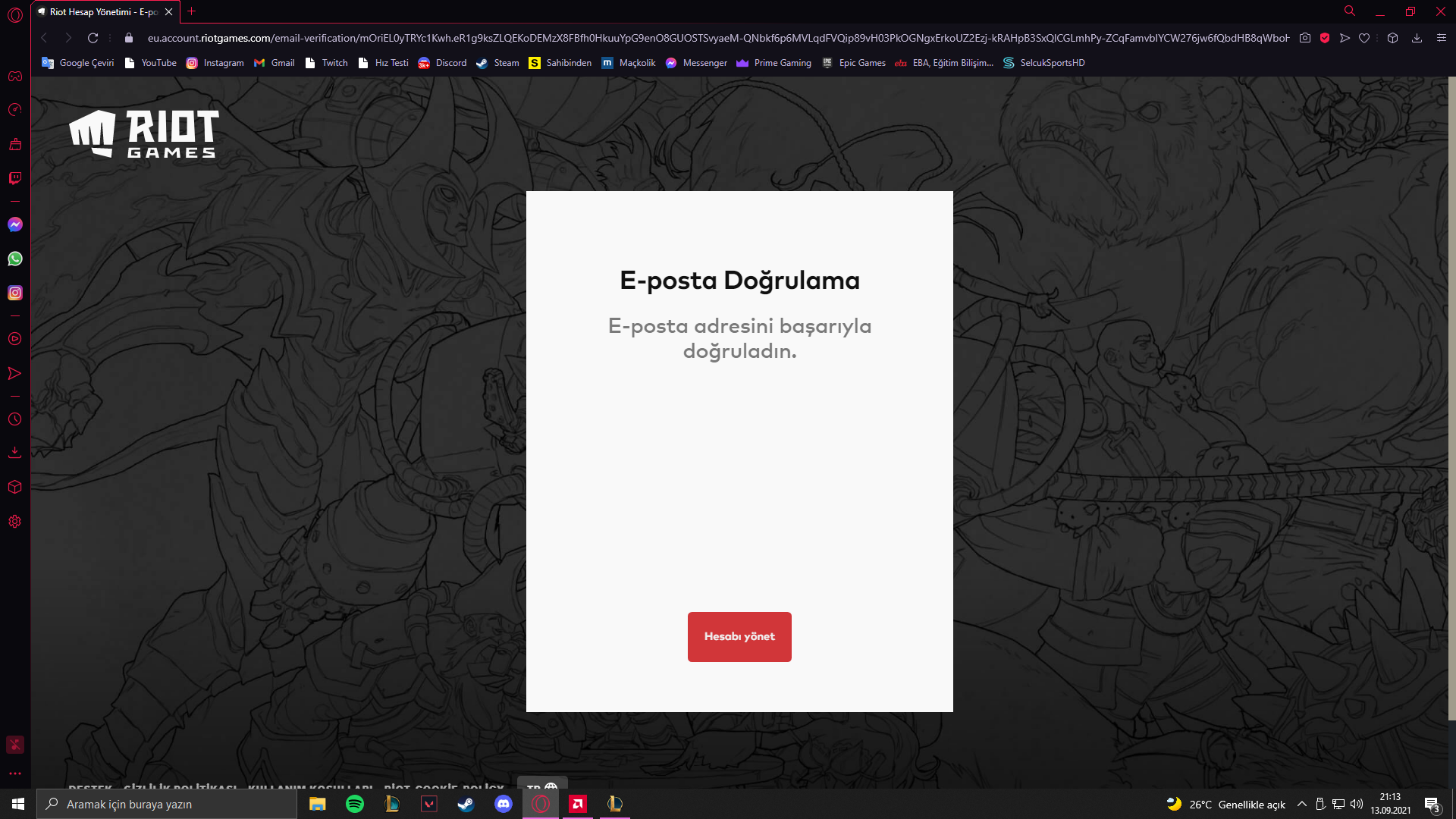Take a page snapshot with camera icon
The width and height of the screenshot is (1456, 819).
(x=1305, y=38)
